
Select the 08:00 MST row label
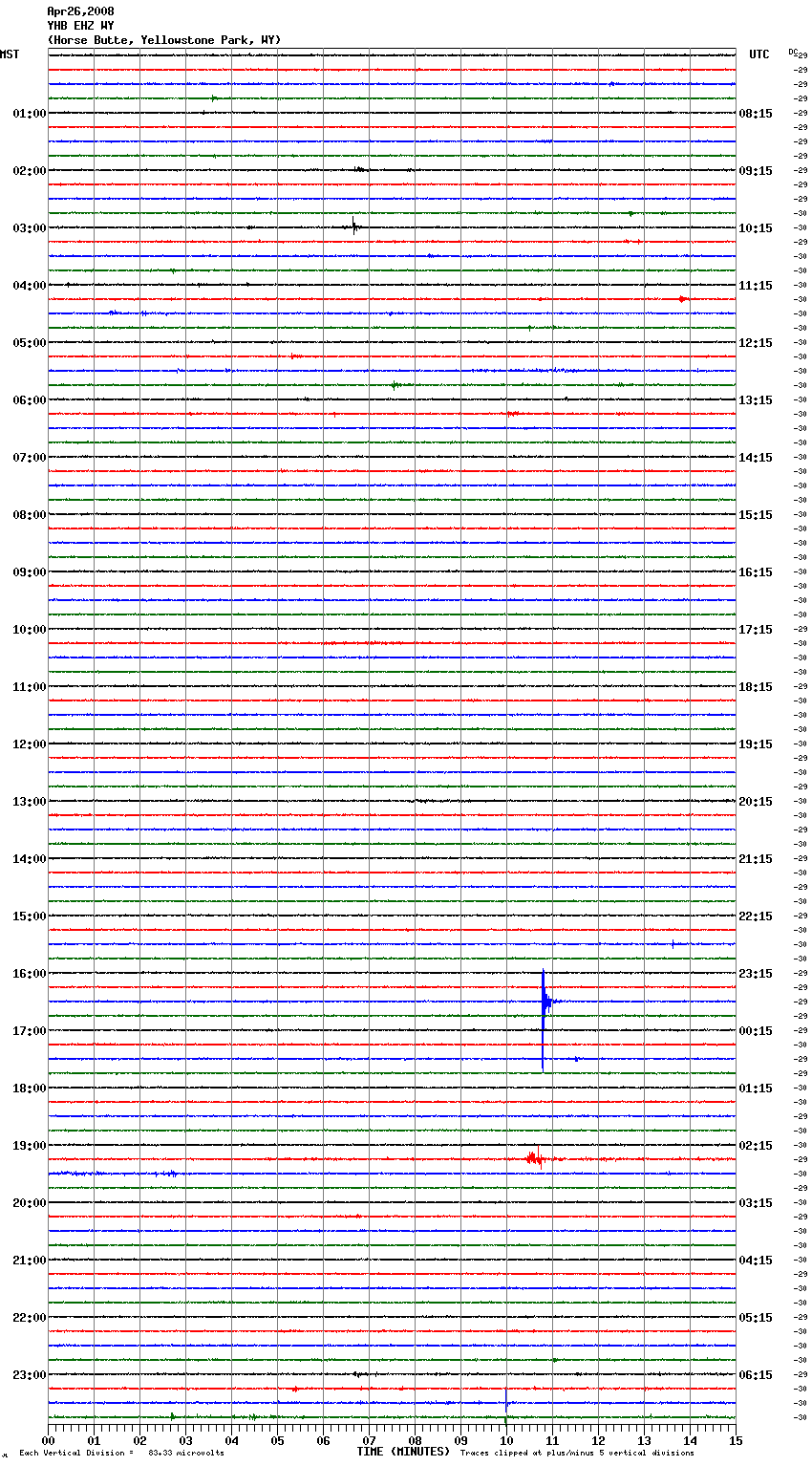click(30, 515)
